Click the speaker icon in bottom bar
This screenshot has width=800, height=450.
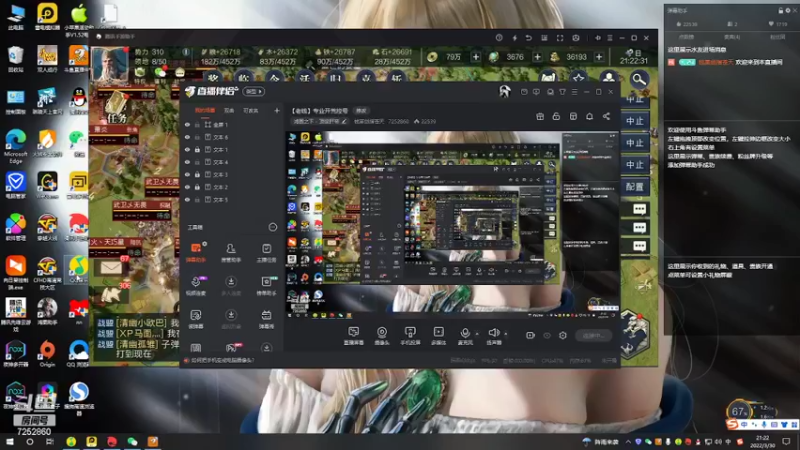point(493,333)
